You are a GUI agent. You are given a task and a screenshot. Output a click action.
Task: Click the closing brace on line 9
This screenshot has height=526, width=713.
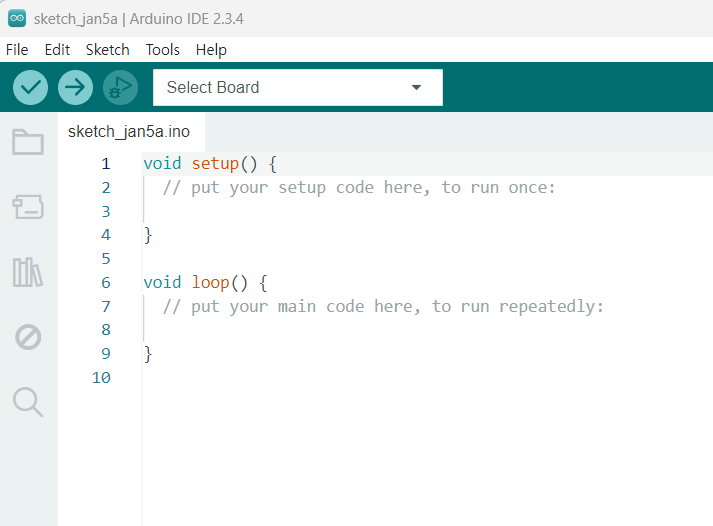[148, 354]
